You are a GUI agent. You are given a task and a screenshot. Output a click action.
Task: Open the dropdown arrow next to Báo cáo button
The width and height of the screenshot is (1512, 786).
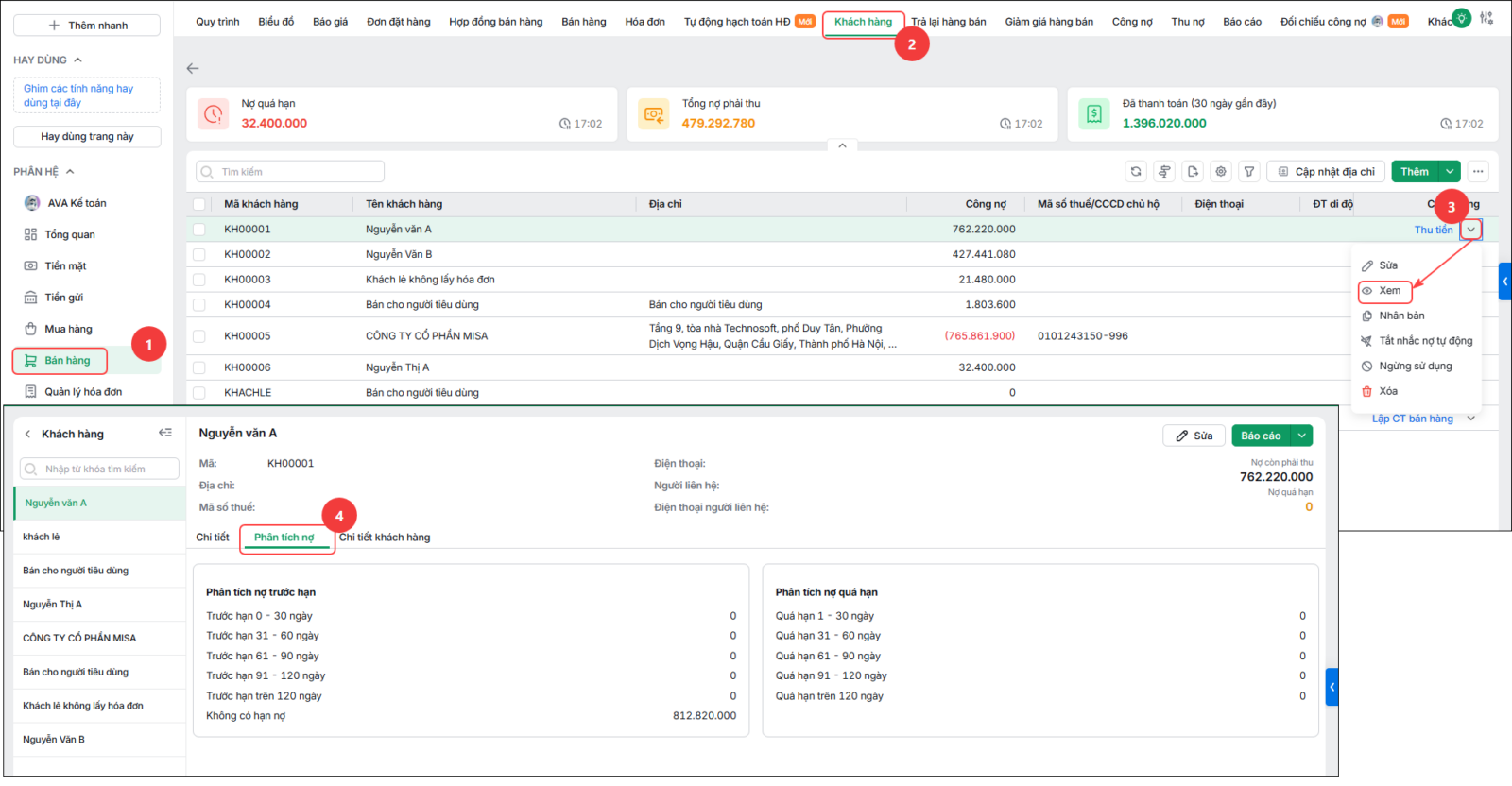coord(1301,436)
